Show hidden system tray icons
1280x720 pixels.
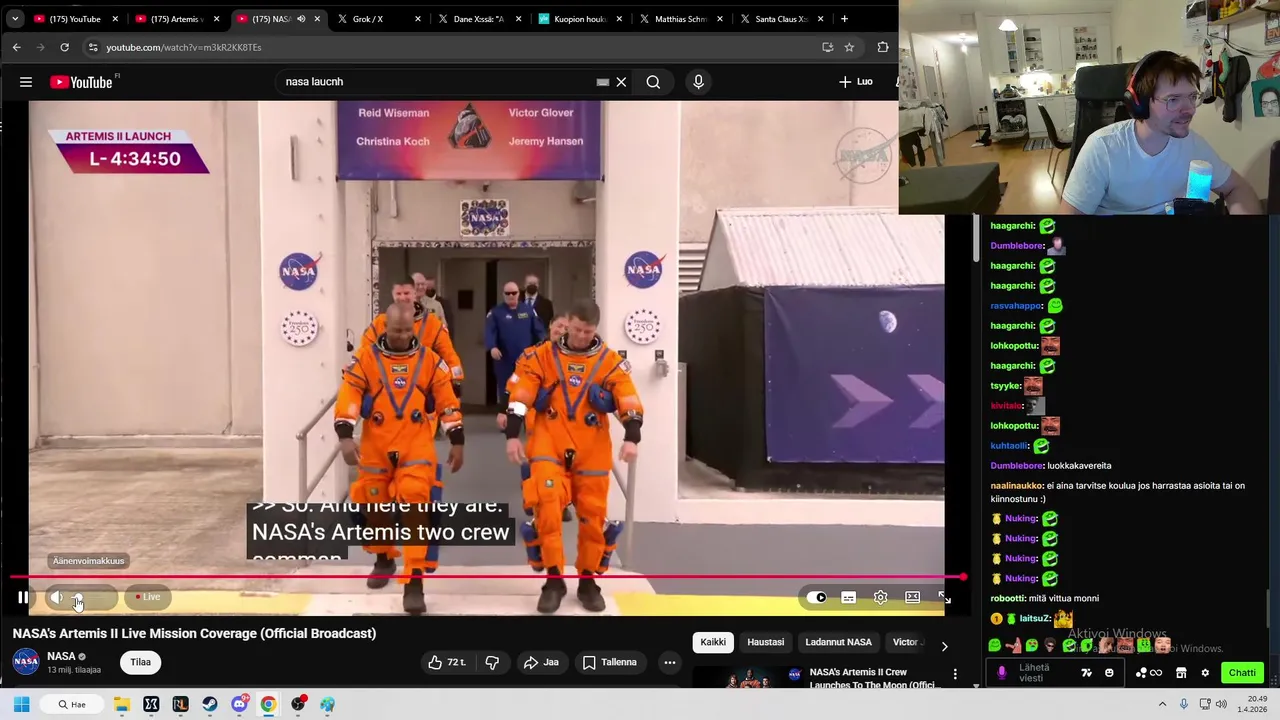1162,705
